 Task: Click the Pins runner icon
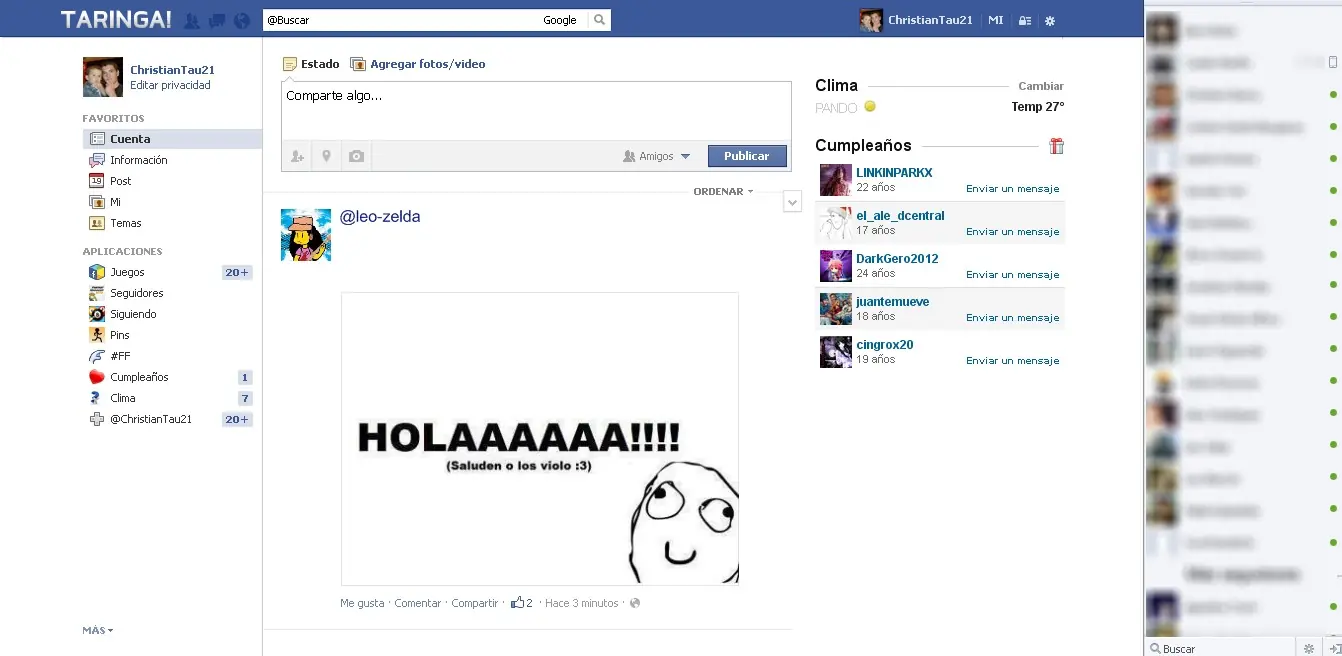pos(97,335)
